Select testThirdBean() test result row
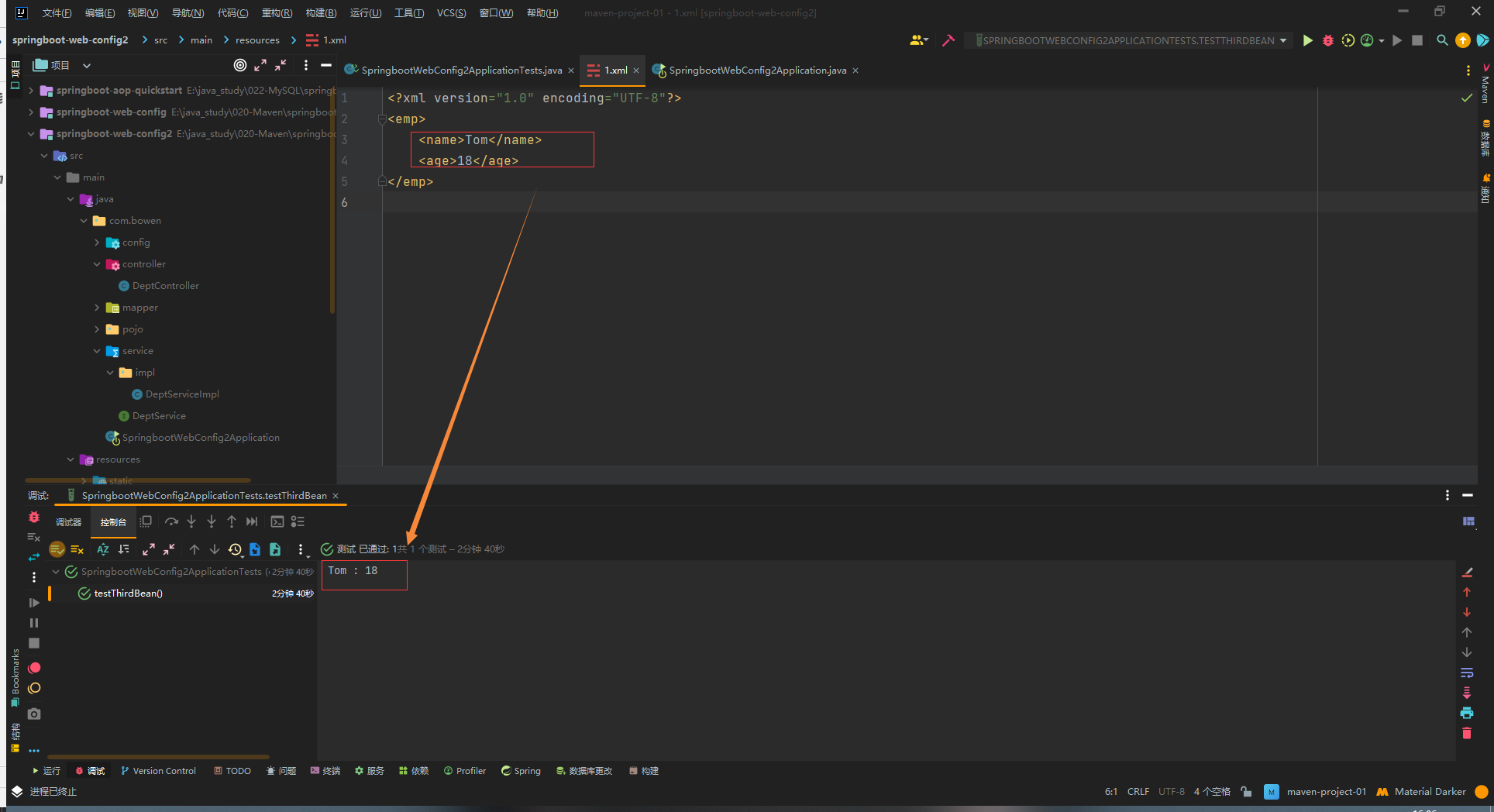The height and width of the screenshot is (812, 1494). click(x=181, y=594)
